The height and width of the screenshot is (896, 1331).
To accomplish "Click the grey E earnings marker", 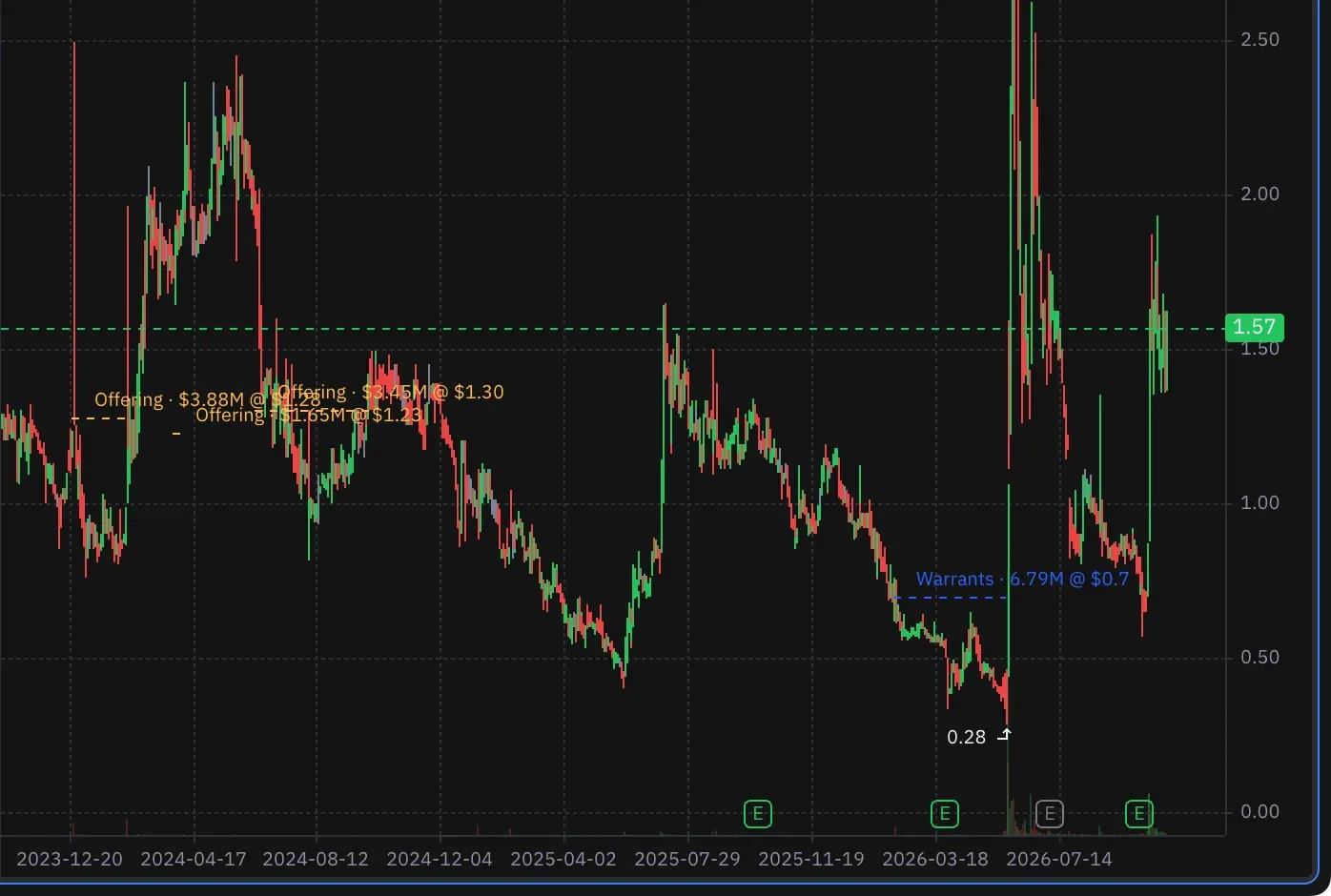I will click(x=1049, y=814).
